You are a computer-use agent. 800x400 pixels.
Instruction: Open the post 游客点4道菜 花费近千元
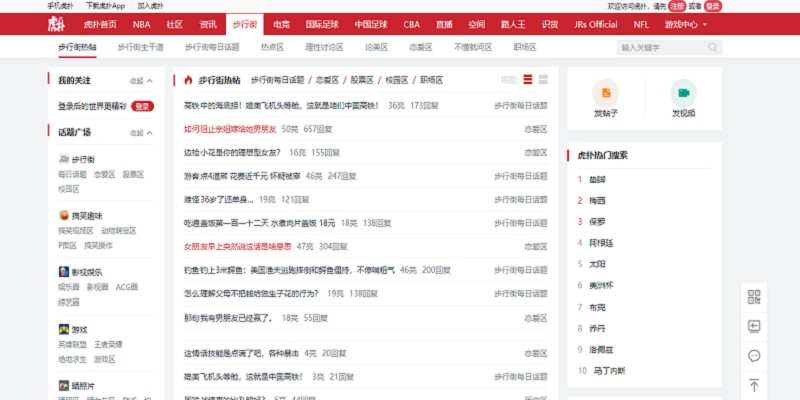click(240, 176)
